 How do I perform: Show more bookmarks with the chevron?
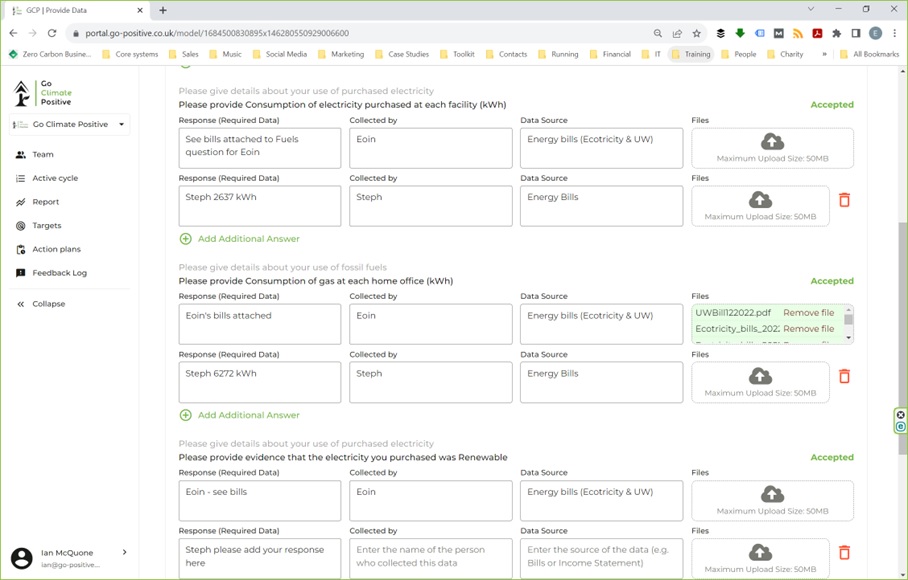tap(824, 54)
